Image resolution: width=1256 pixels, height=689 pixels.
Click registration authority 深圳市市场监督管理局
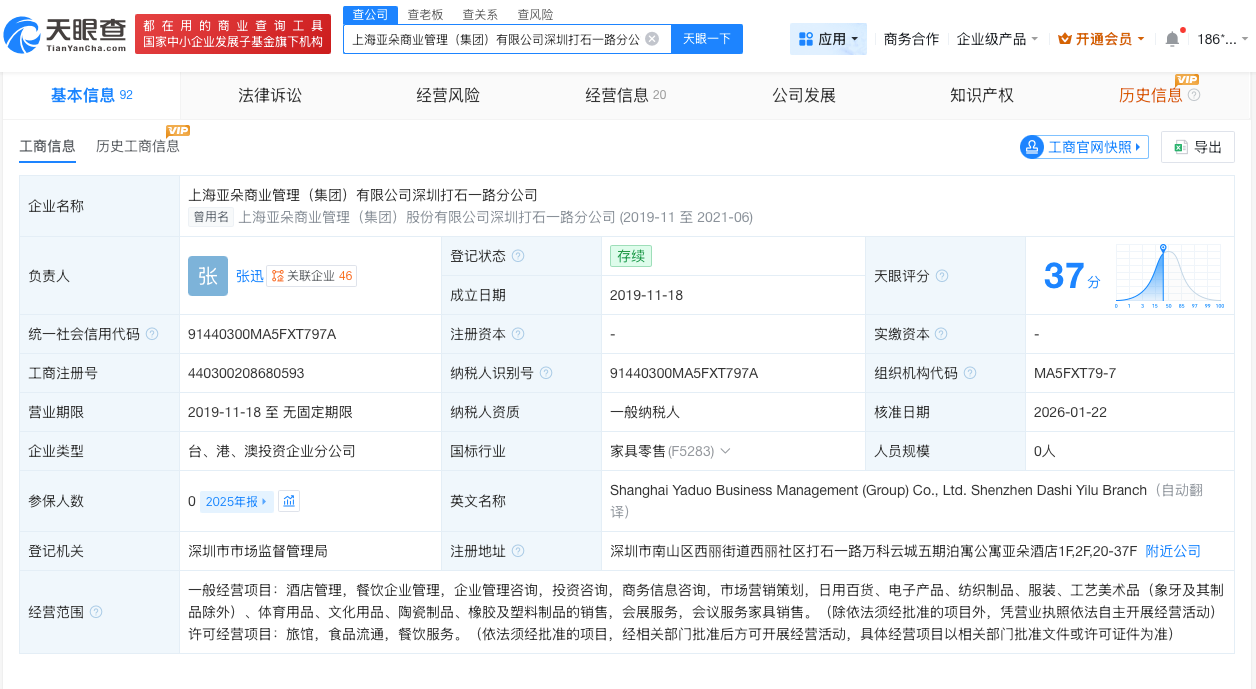point(258,551)
